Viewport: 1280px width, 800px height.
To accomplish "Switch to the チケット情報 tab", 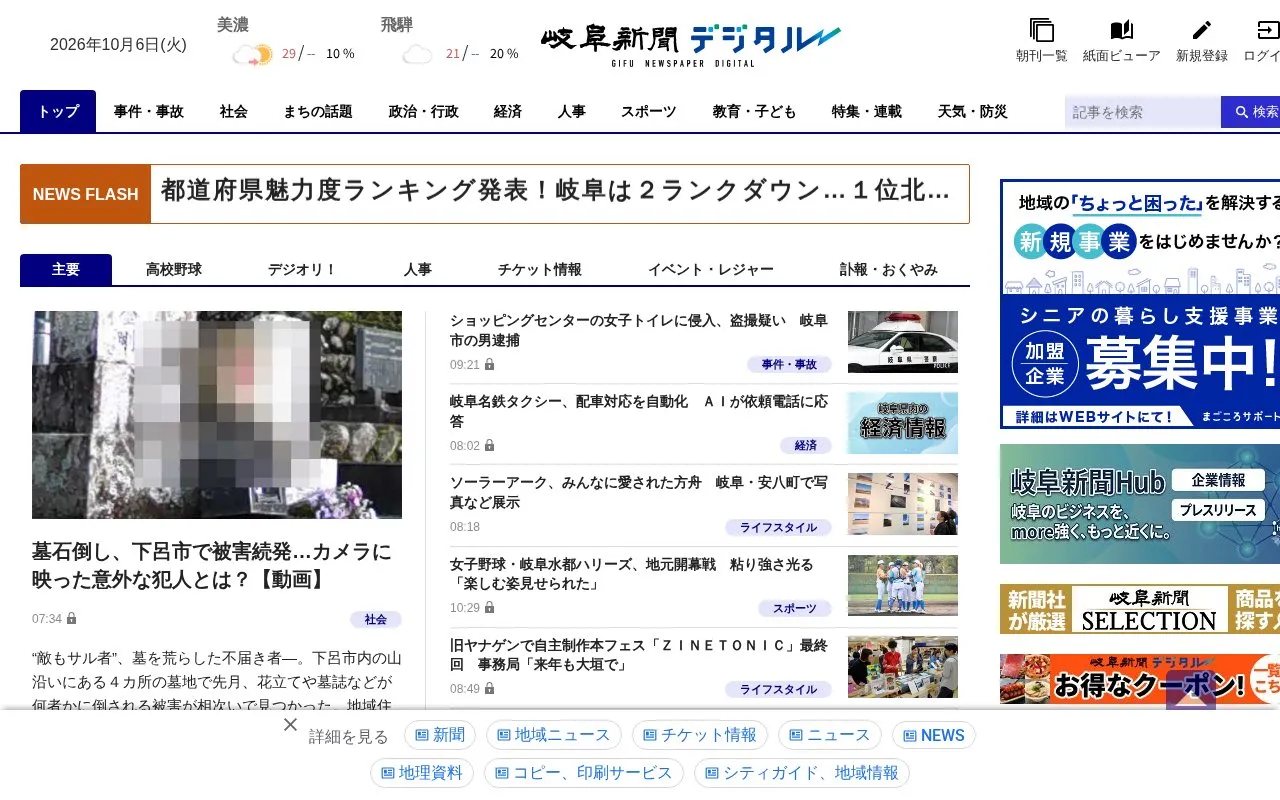I will pos(540,270).
